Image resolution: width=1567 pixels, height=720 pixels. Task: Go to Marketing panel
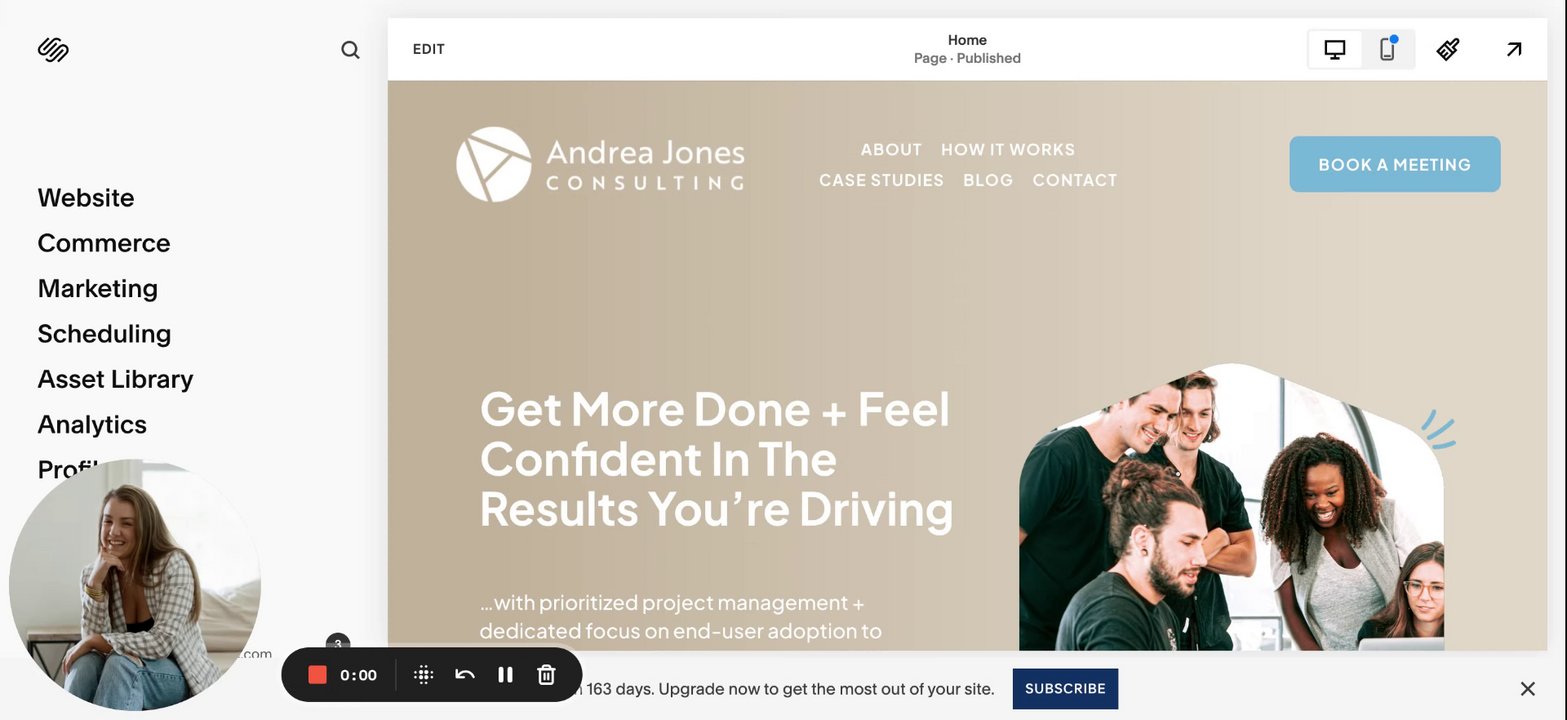click(98, 288)
